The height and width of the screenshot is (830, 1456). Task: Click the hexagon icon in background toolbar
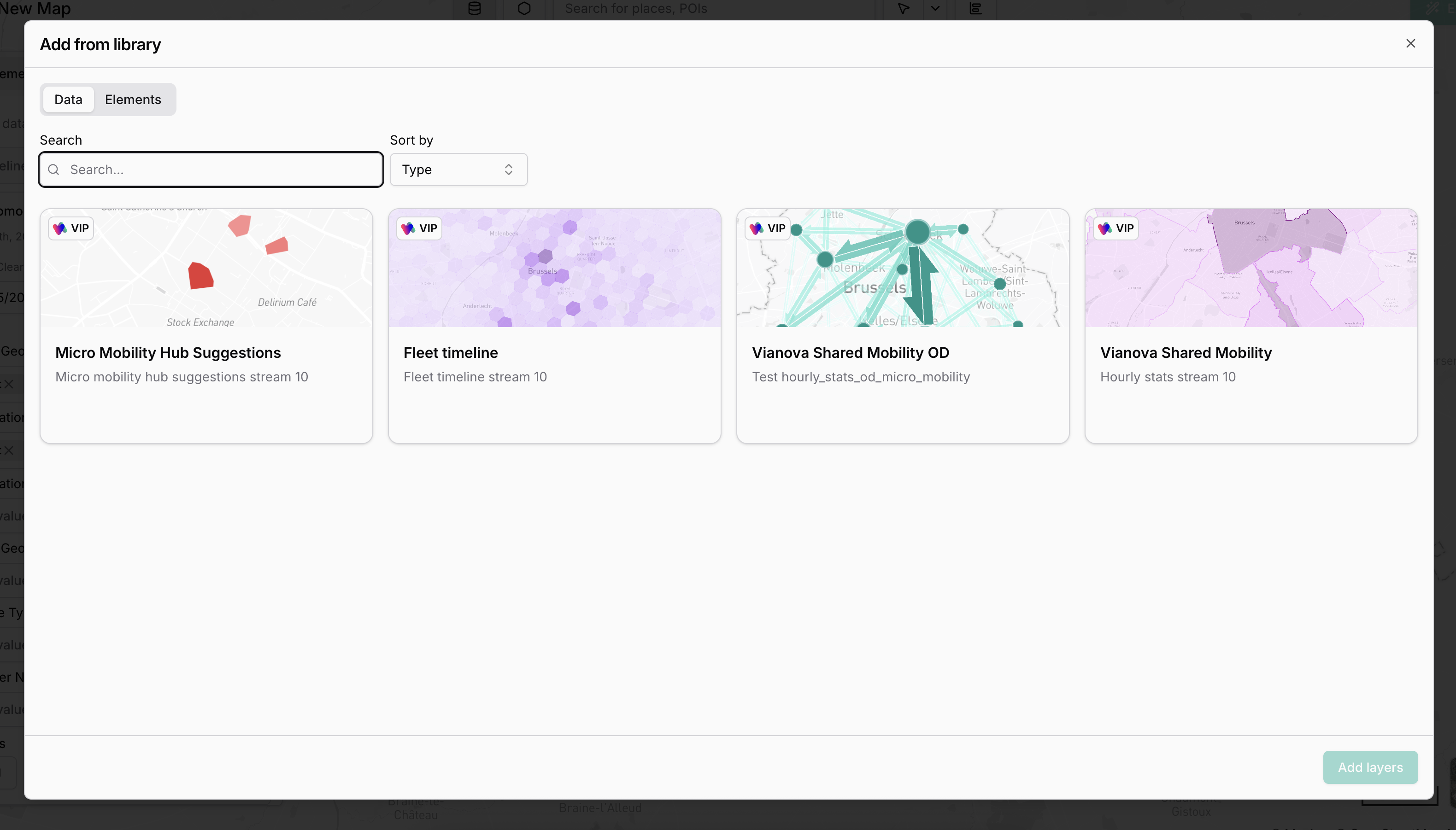click(x=524, y=9)
